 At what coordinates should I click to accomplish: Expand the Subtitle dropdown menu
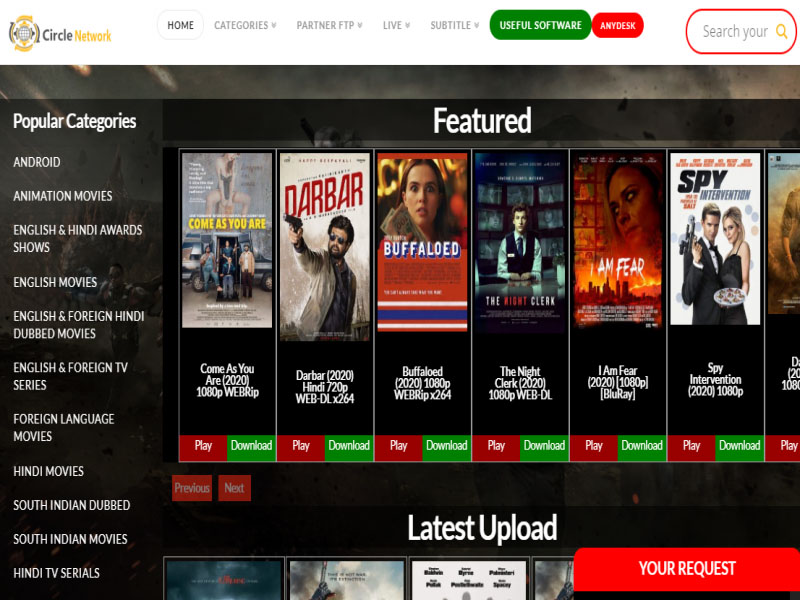(x=454, y=25)
